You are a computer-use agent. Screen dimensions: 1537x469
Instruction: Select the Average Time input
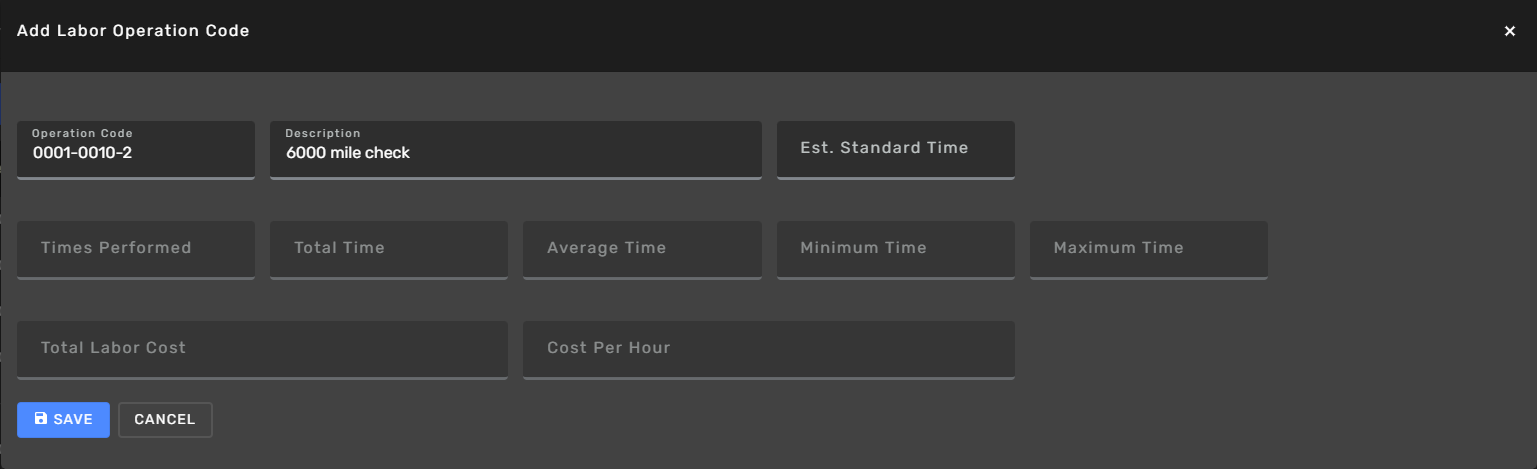pyautogui.click(x=642, y=250)
